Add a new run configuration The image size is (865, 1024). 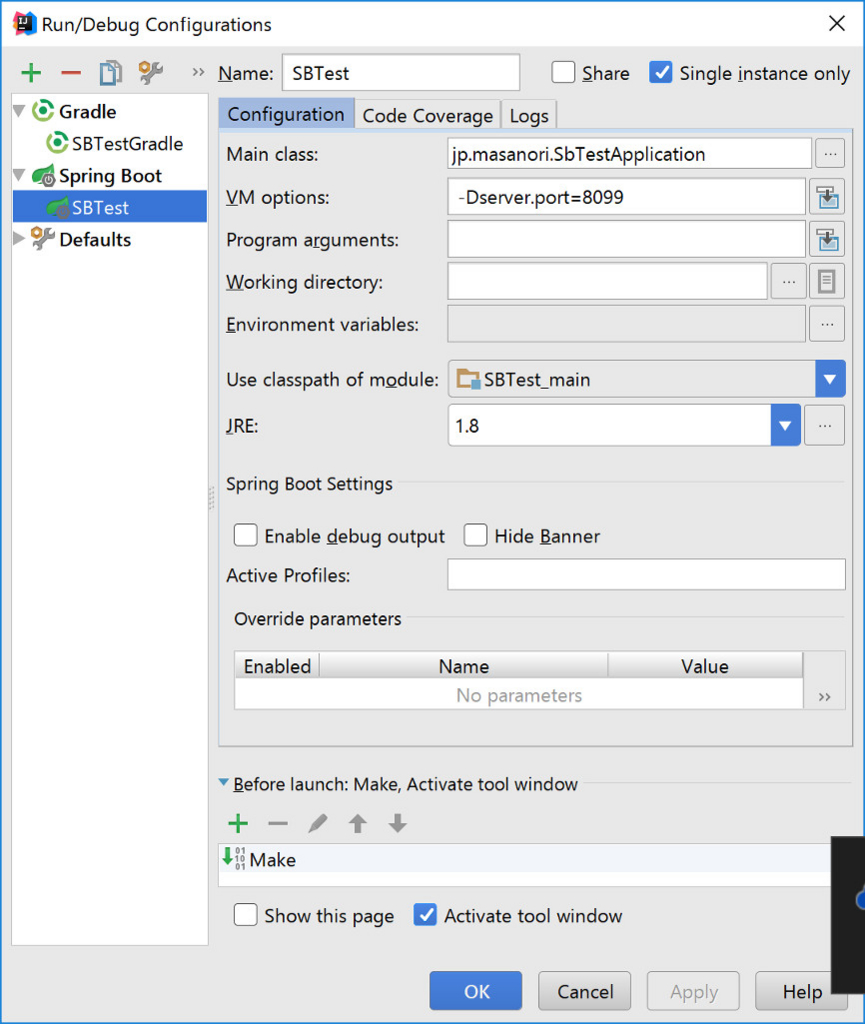[x=31, y=72]
